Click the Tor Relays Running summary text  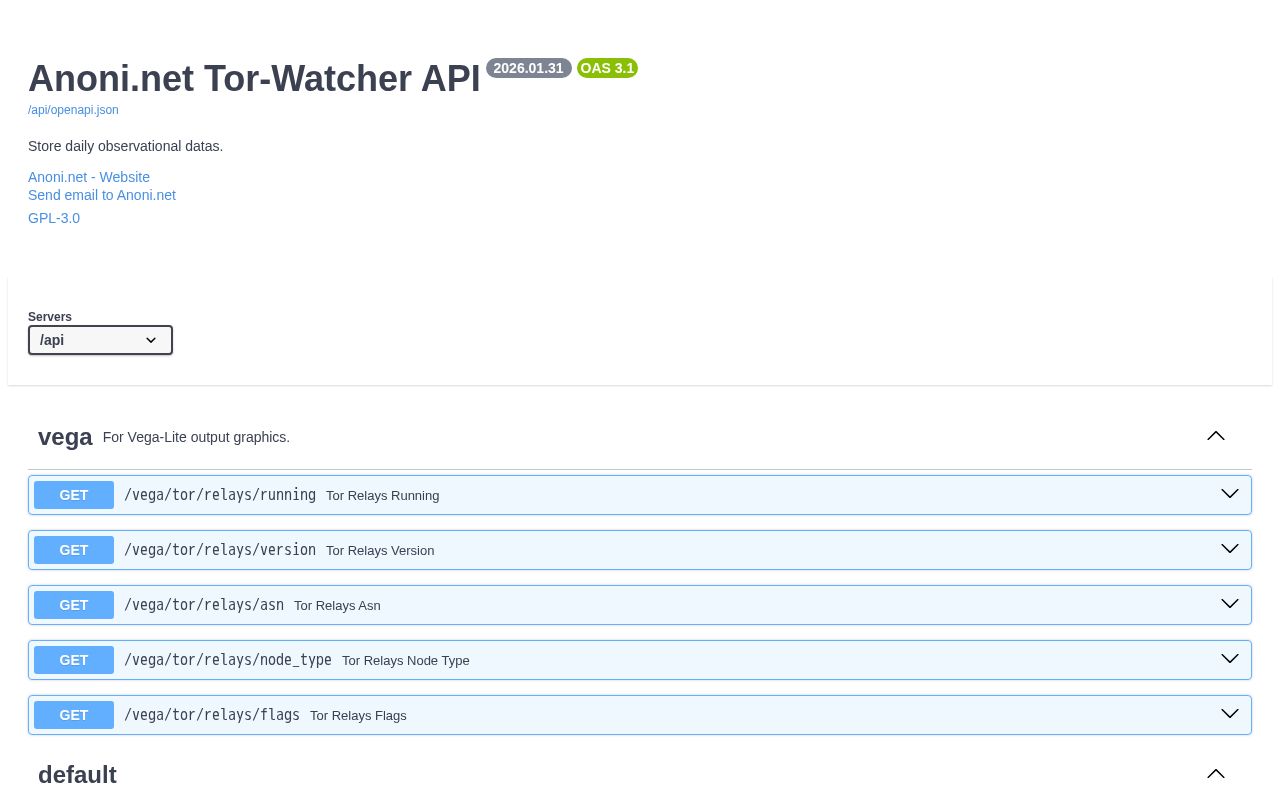point(382,496)
